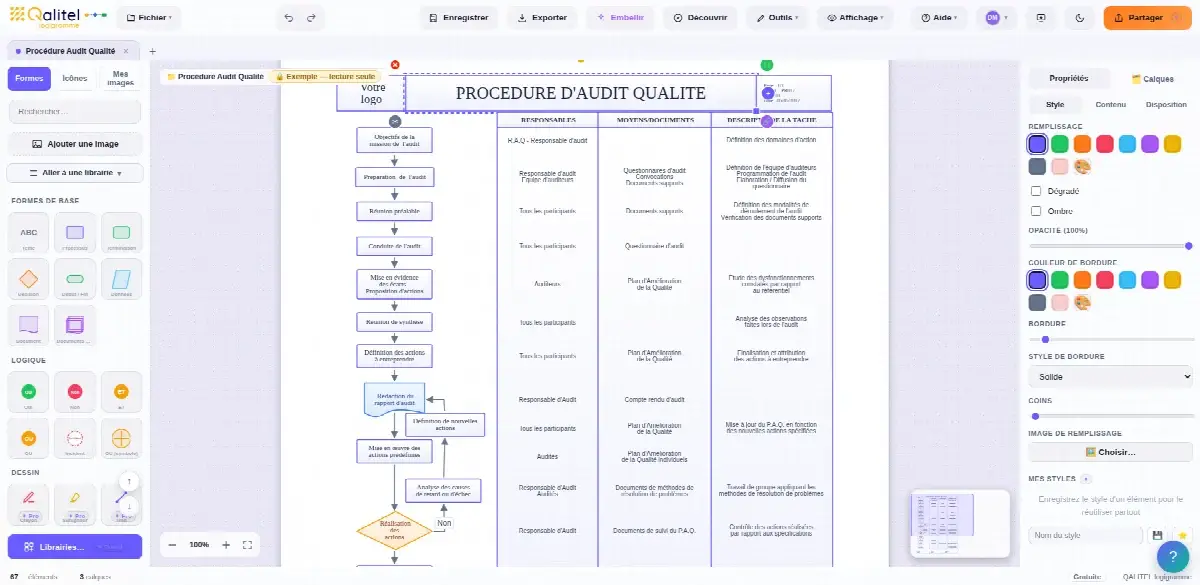Click the Nom du style input field

tap(1086, 536)
